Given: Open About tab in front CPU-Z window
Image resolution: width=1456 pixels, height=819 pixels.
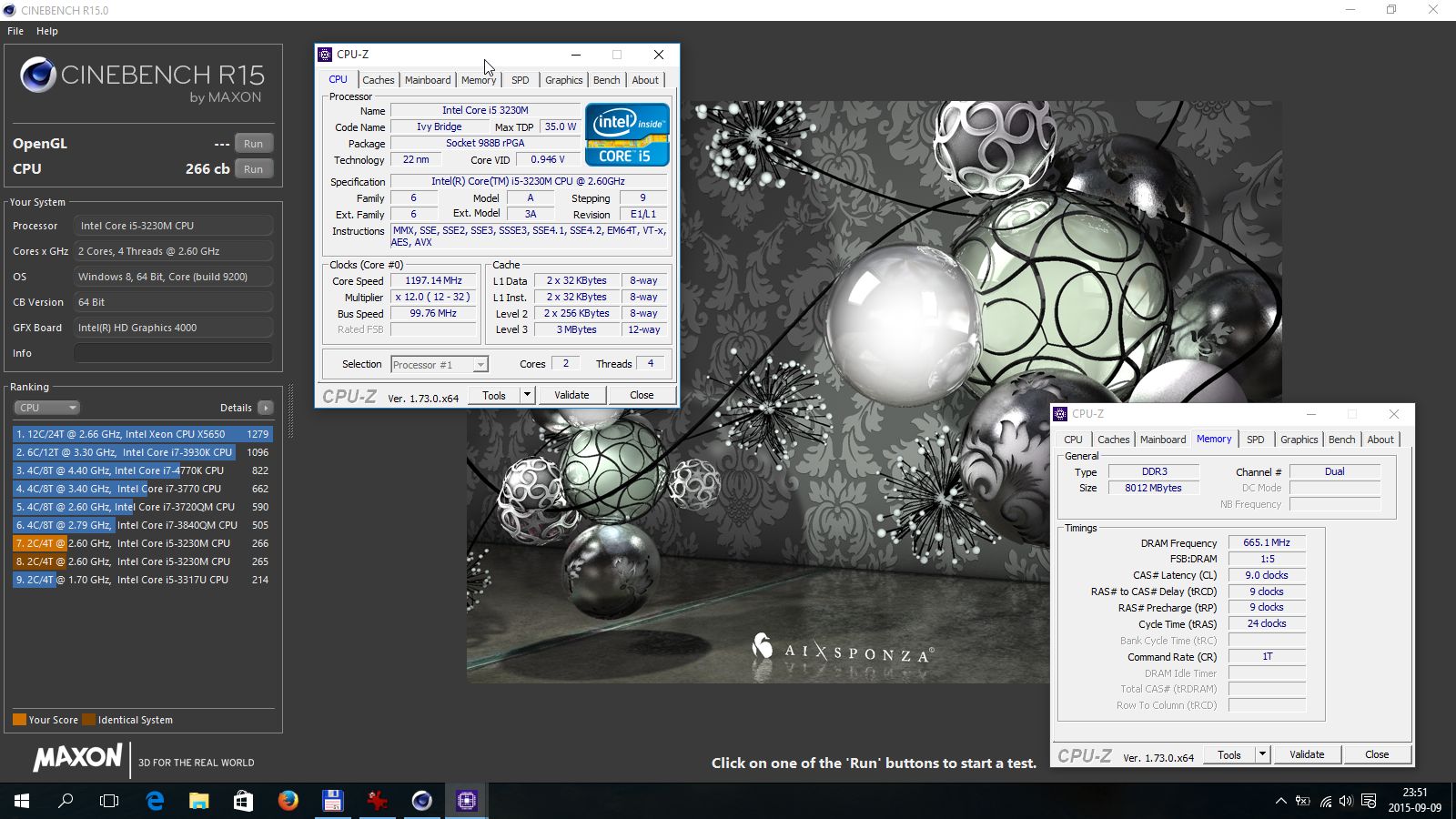Looking at the screenshot, I should point(645,80).
